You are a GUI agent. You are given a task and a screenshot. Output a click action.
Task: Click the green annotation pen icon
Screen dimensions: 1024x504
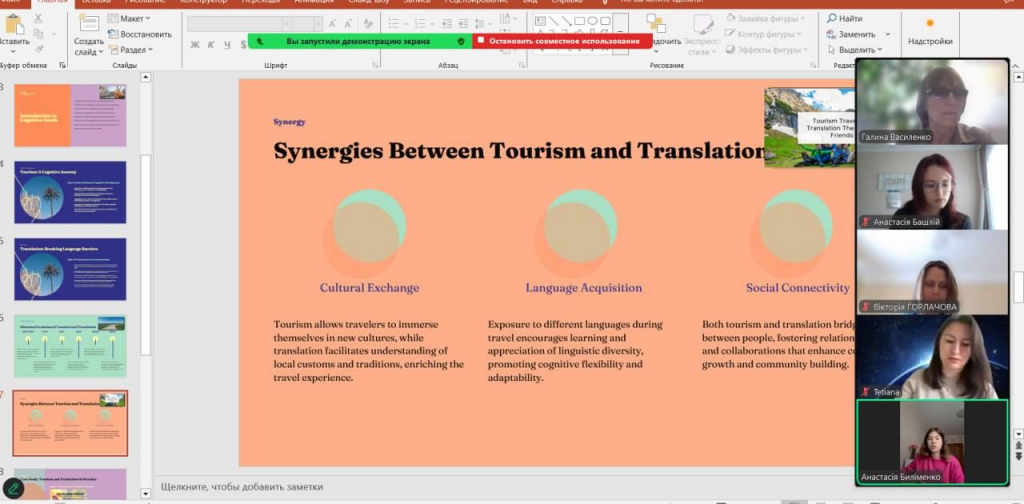(x=12, y=489)
